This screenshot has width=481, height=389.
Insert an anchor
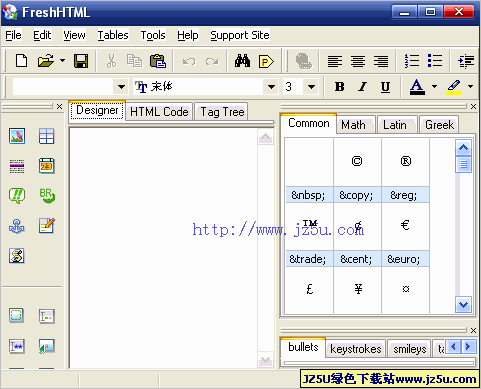(17, 226)
